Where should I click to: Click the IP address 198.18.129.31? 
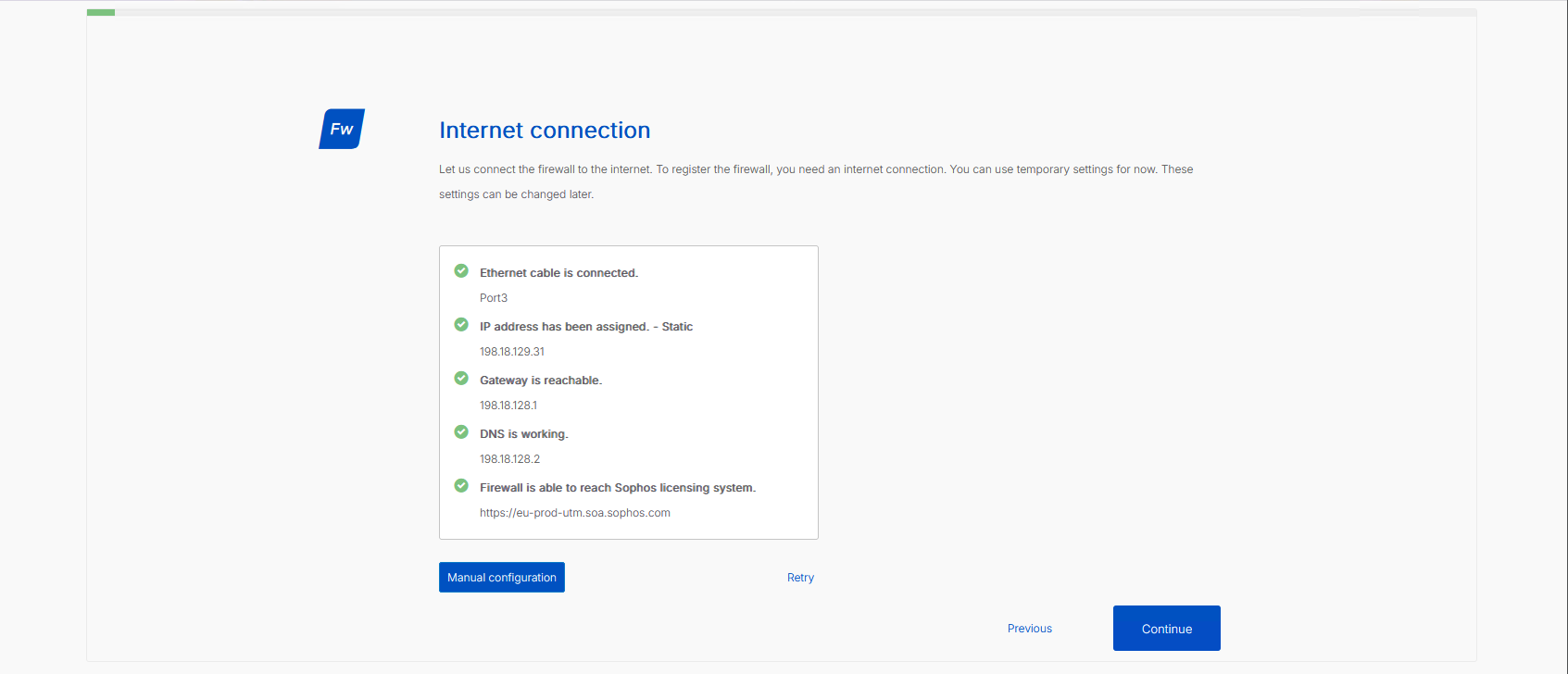[x=512, y=352]
